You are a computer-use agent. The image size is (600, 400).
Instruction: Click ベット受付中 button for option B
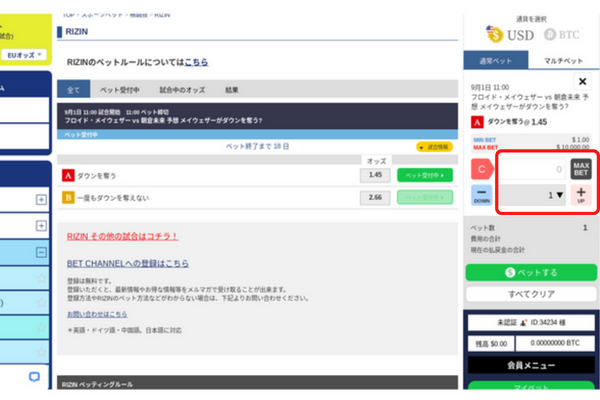click(425, 198)
